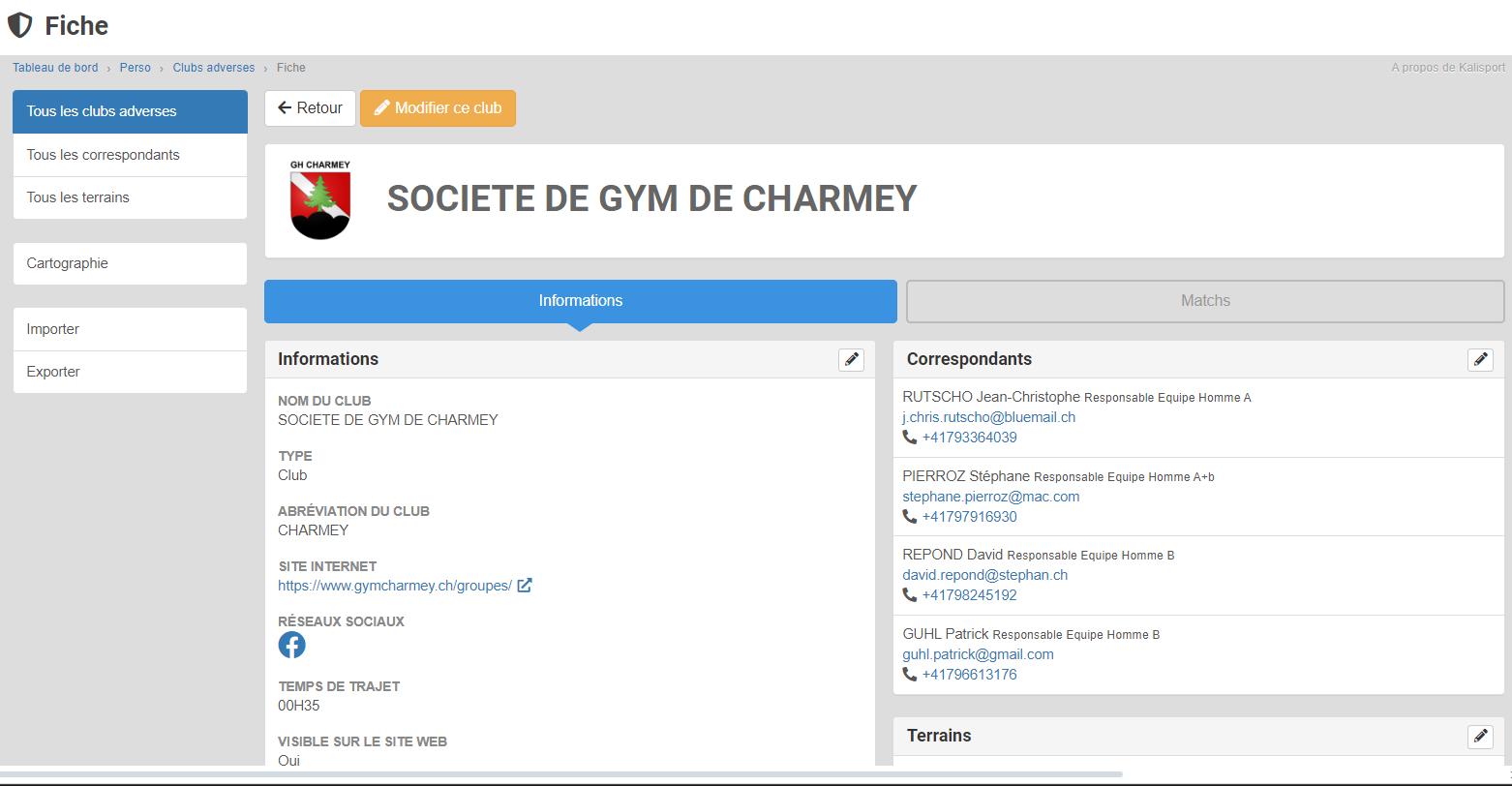Image resolution: width=1512 pixels, height=786 pixels.
Task: Click the Clubs adverses breadcrumb link
Action: tap(213, 68)
